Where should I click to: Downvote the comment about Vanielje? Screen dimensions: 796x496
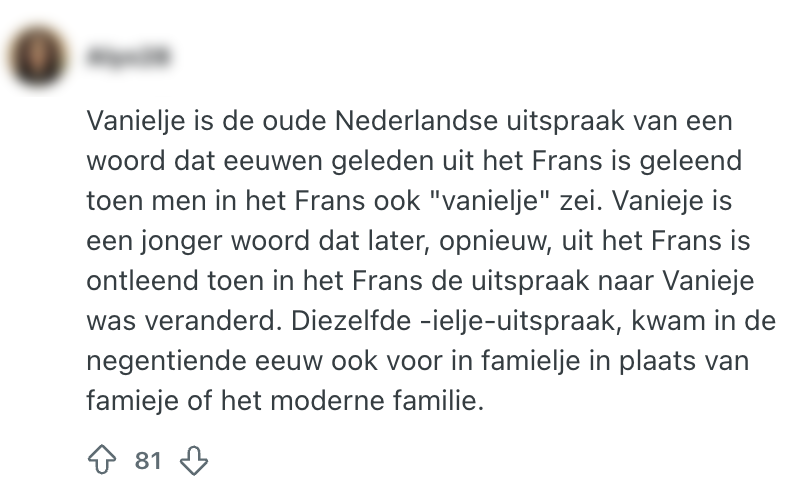191,460
